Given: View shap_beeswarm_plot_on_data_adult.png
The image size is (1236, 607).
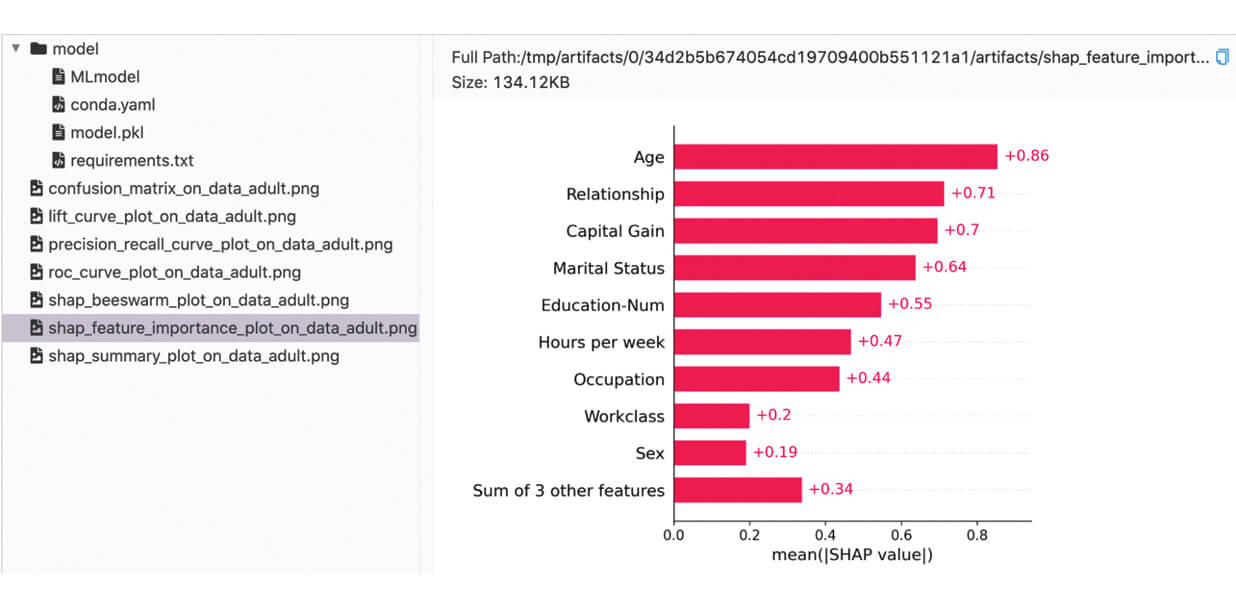Looking at the screenshot, I should (198, 300).
